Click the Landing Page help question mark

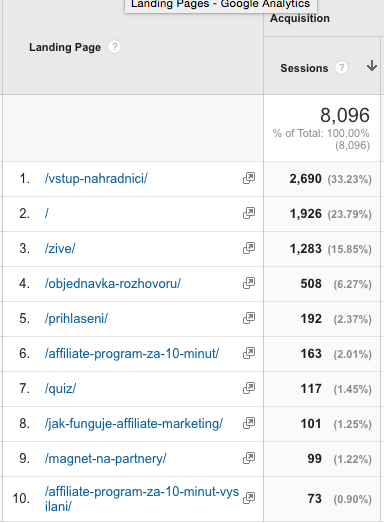tap(114, 47)
